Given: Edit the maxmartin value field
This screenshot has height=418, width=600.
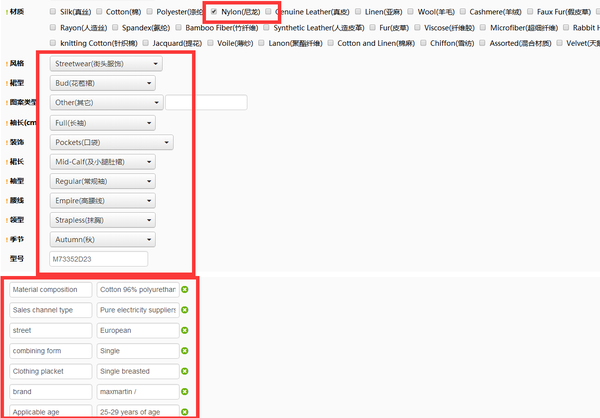Looking at the screenshot, I should tap(138, 392).
